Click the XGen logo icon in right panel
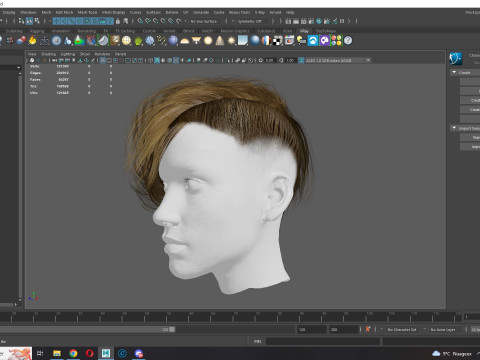This screenshot has height=360, width=480. (x=455, y=59)
